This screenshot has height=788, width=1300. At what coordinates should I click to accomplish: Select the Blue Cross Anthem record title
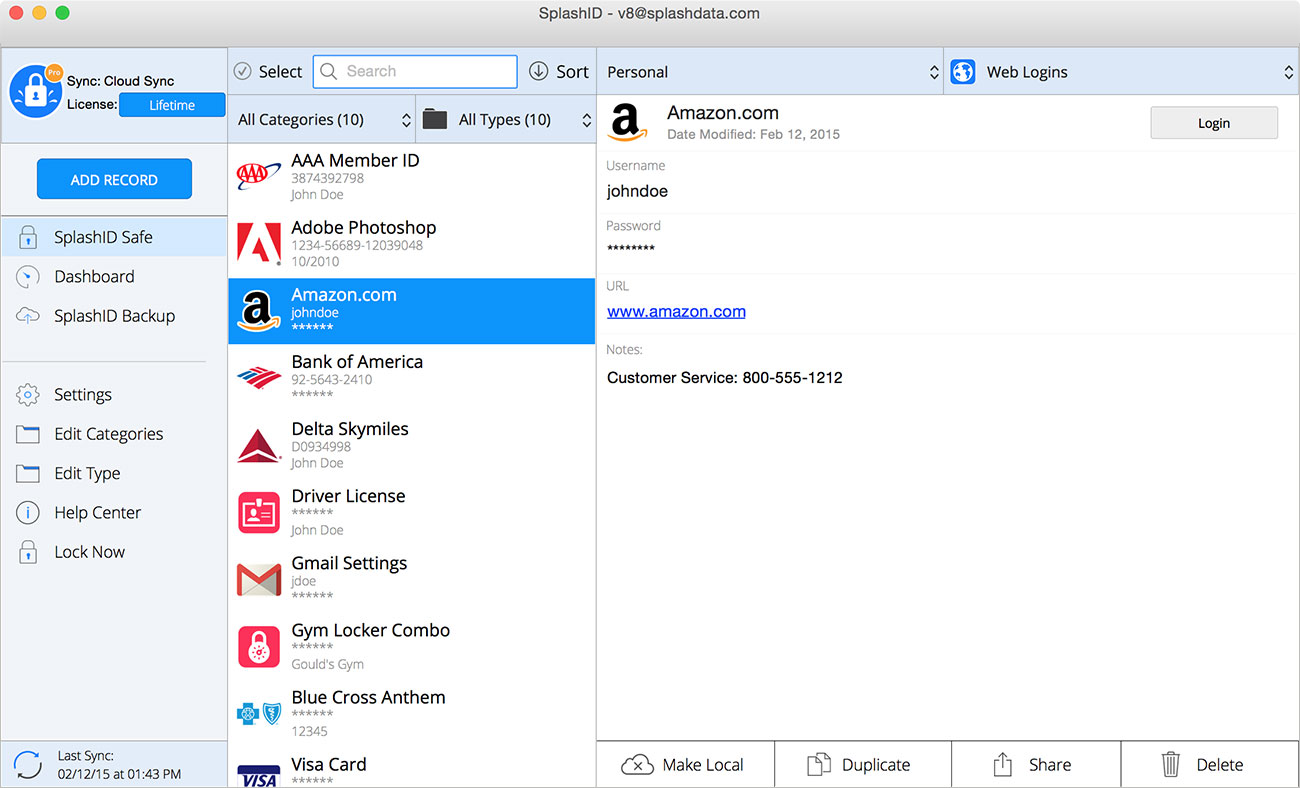[x=368, y=697]
